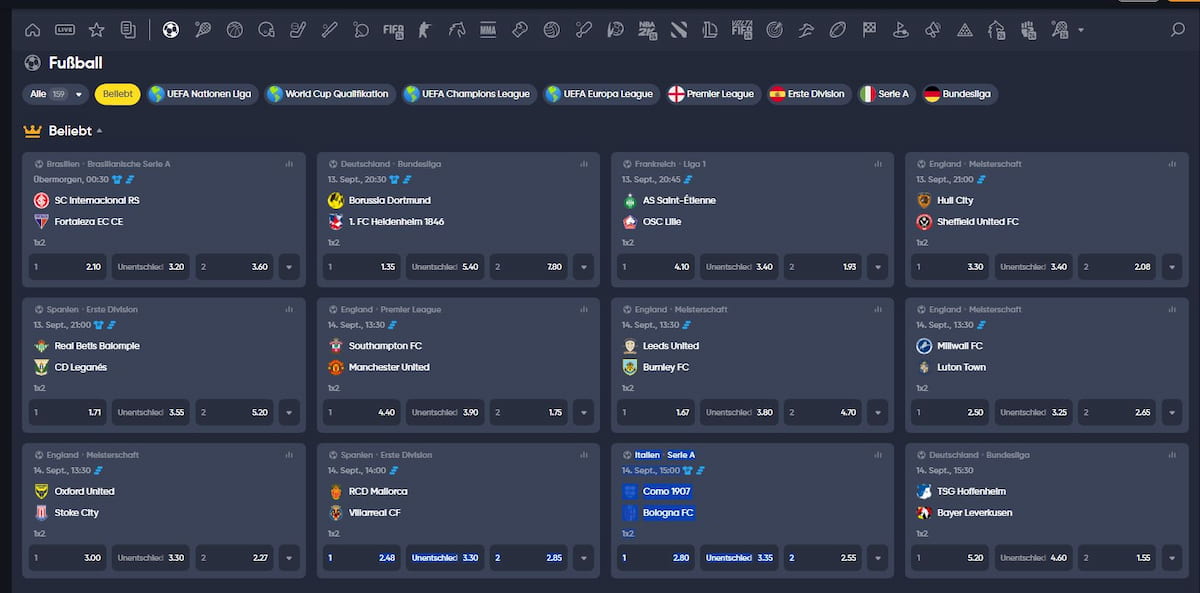Bet Unentschieden 5.40 for Dortmund match
The height and width of the screenshot is (593, 1200).
tap(444, 267)
